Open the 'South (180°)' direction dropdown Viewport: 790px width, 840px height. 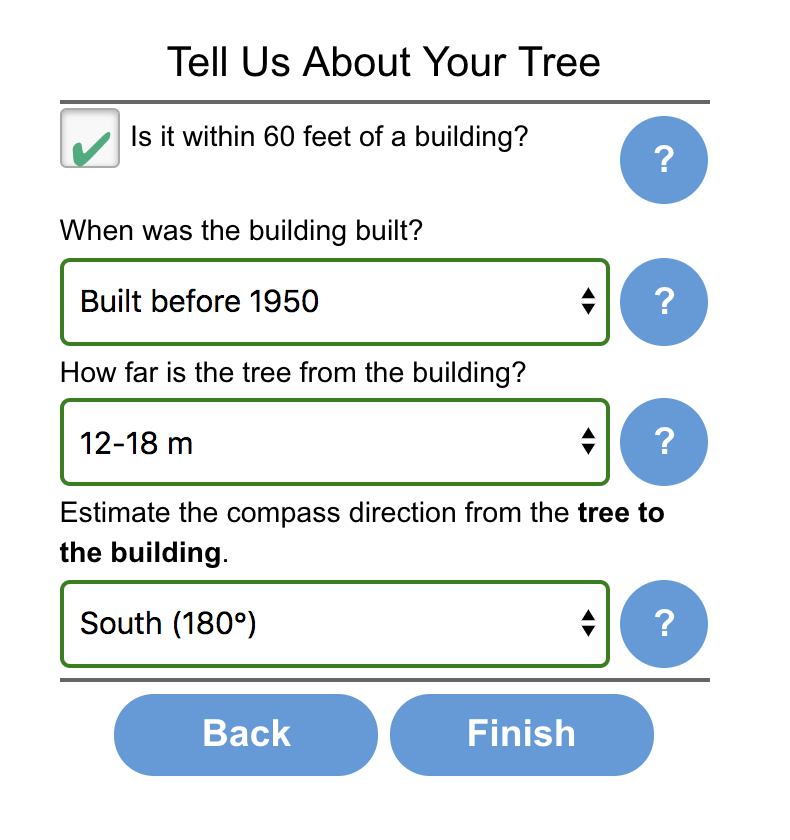click(x=335, y=624)
